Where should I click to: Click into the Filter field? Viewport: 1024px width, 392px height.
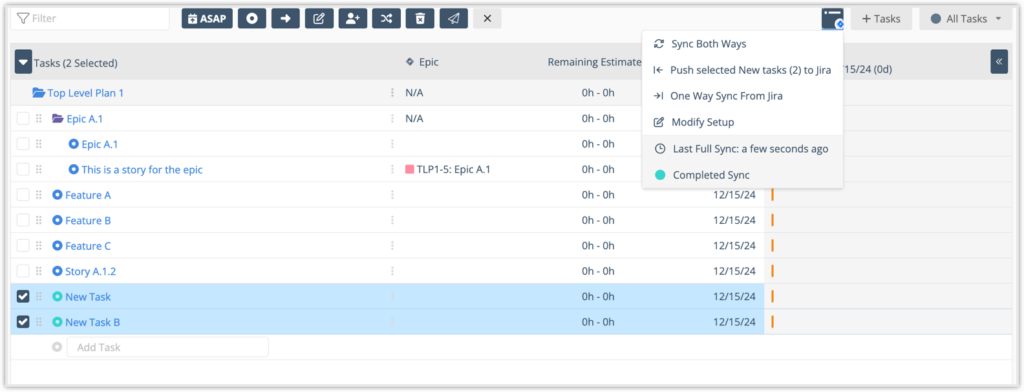90,18
